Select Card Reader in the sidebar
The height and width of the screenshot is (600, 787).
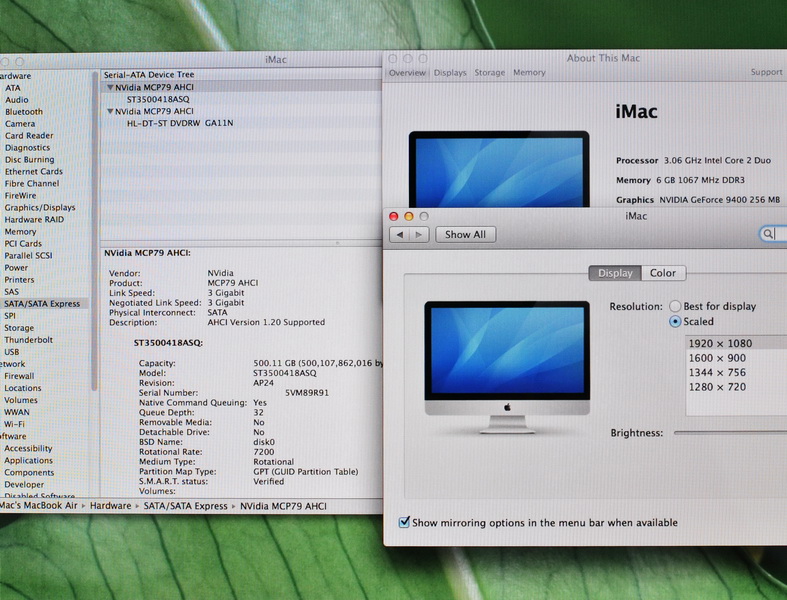point(29,136)
